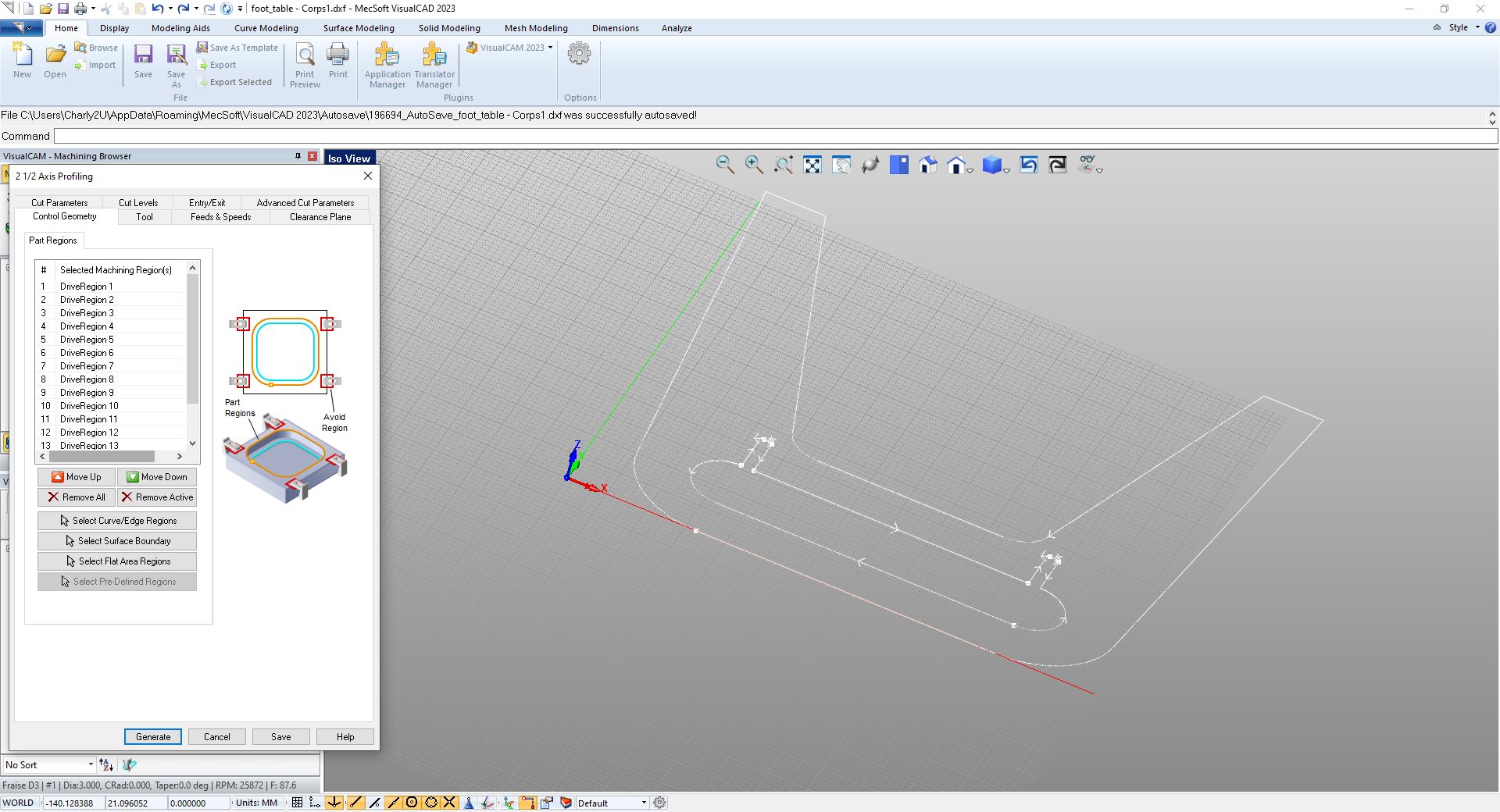Activate the Rotate view sphere tool
1500x812 pixels.
pyautogui.click(x=870, y=165)
